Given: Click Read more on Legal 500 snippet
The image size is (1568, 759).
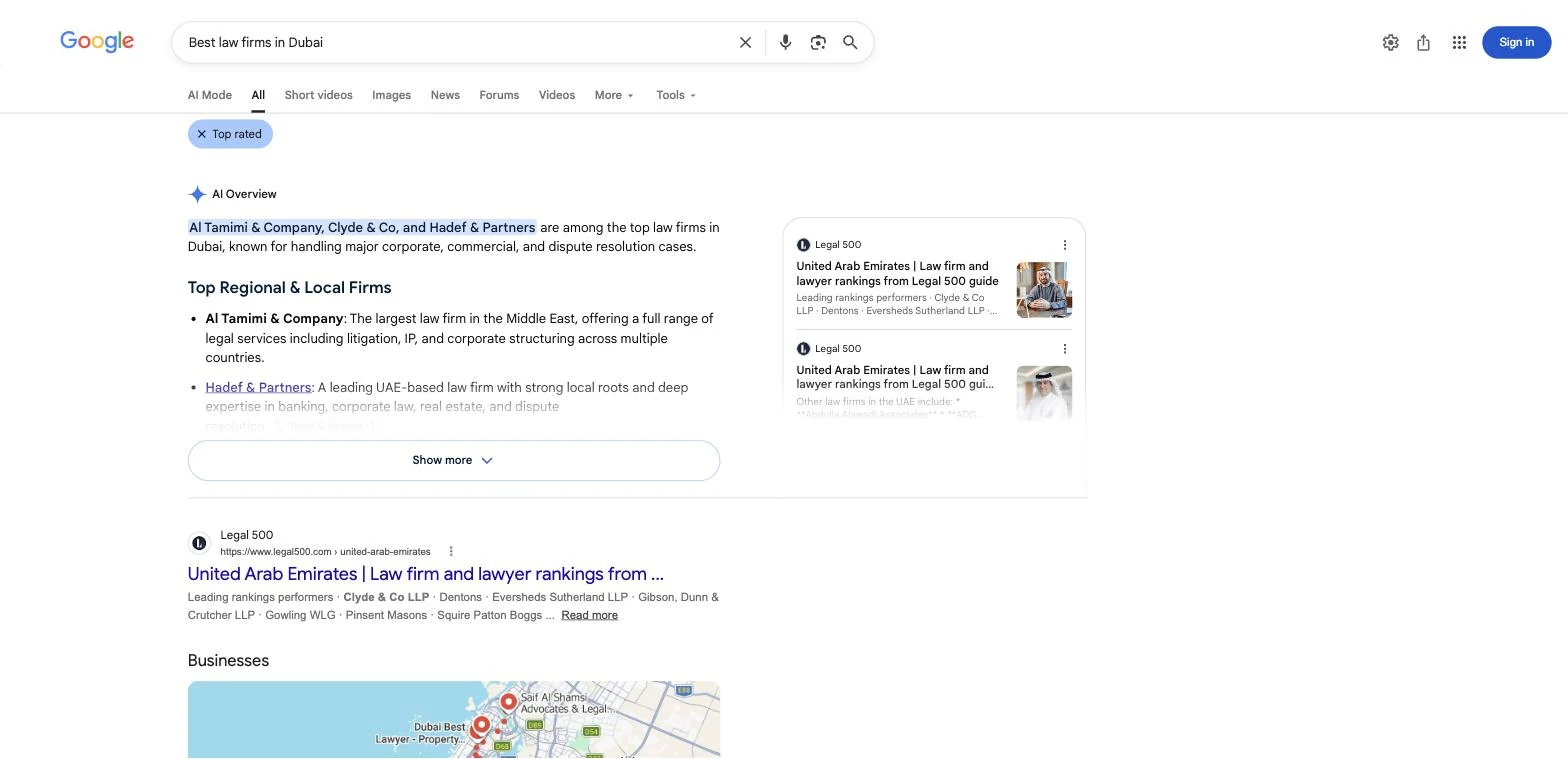Looking at the screenshot, I should [589, 615].
